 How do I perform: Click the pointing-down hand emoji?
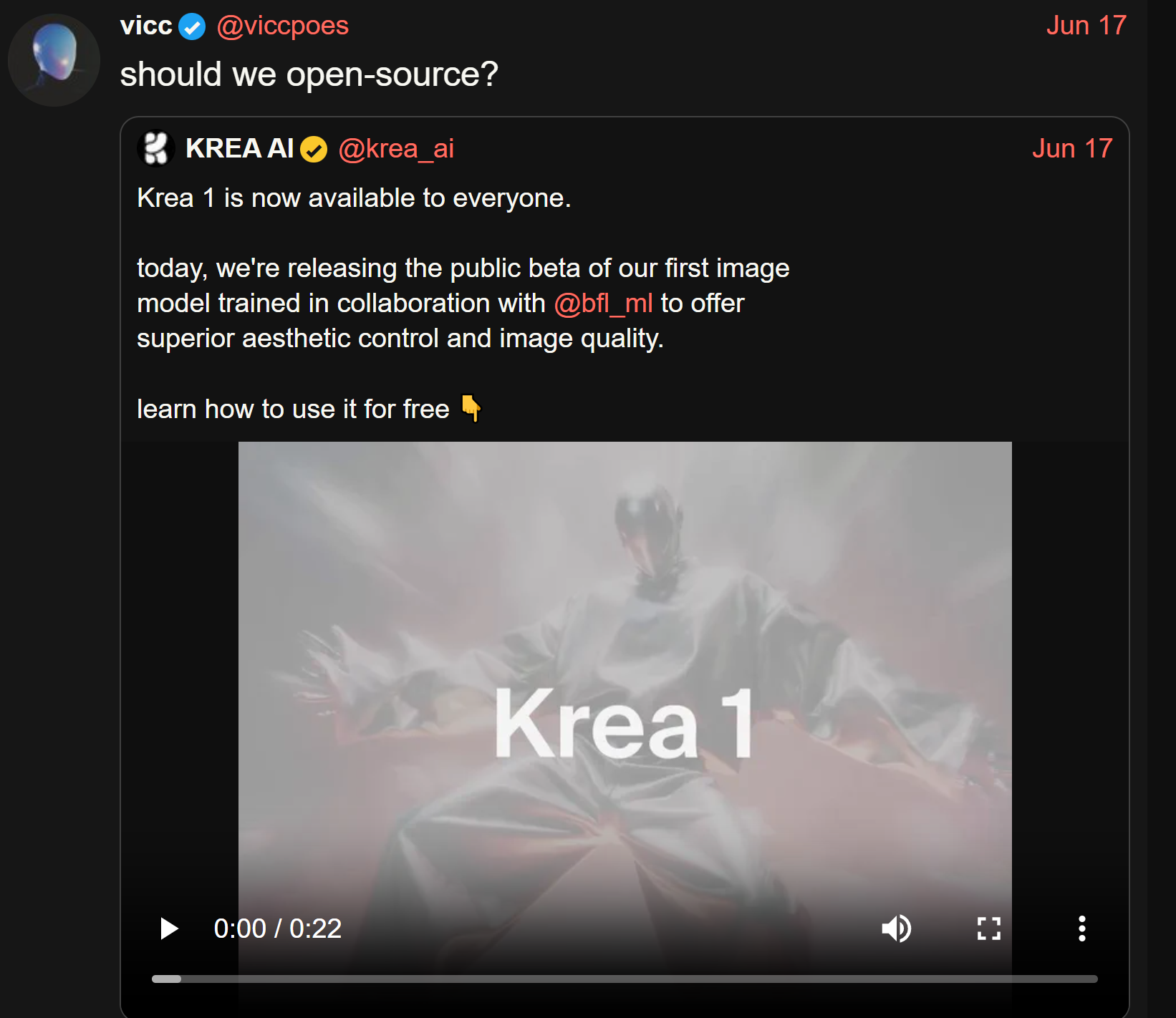click(471, 408)
